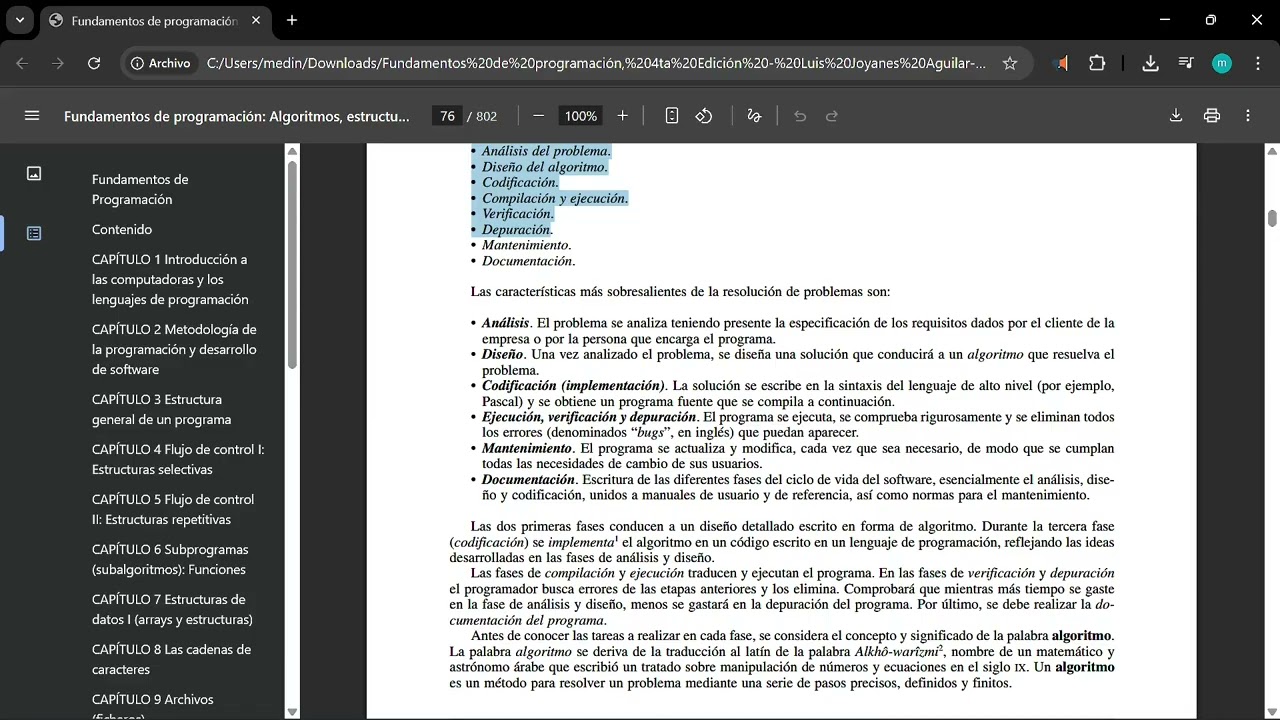1280x720 pixels.
Task: Open the PDF viewer more actions menu
Action: (x=1248, y=116)
